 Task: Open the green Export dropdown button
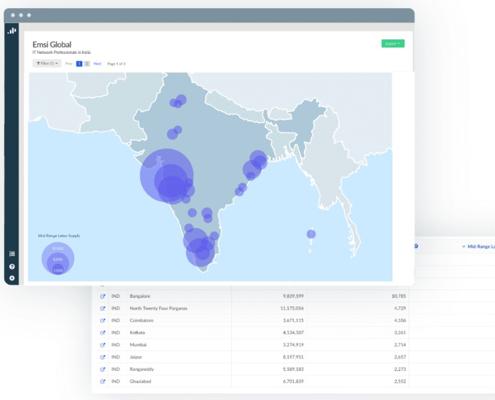point(393,44)
